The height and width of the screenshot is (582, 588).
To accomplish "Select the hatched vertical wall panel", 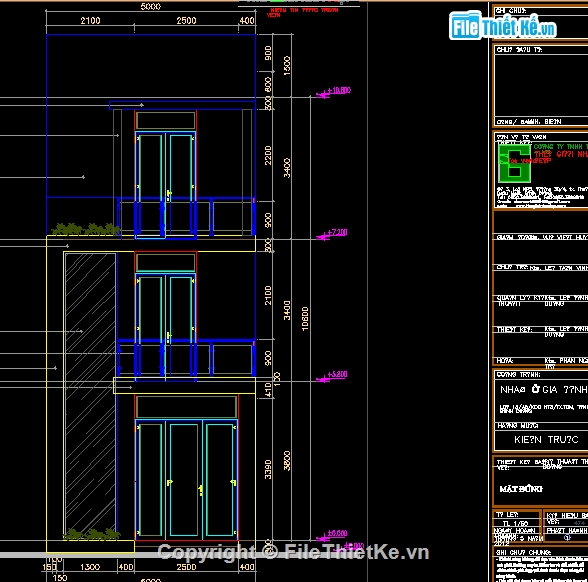I will [90, 396].
